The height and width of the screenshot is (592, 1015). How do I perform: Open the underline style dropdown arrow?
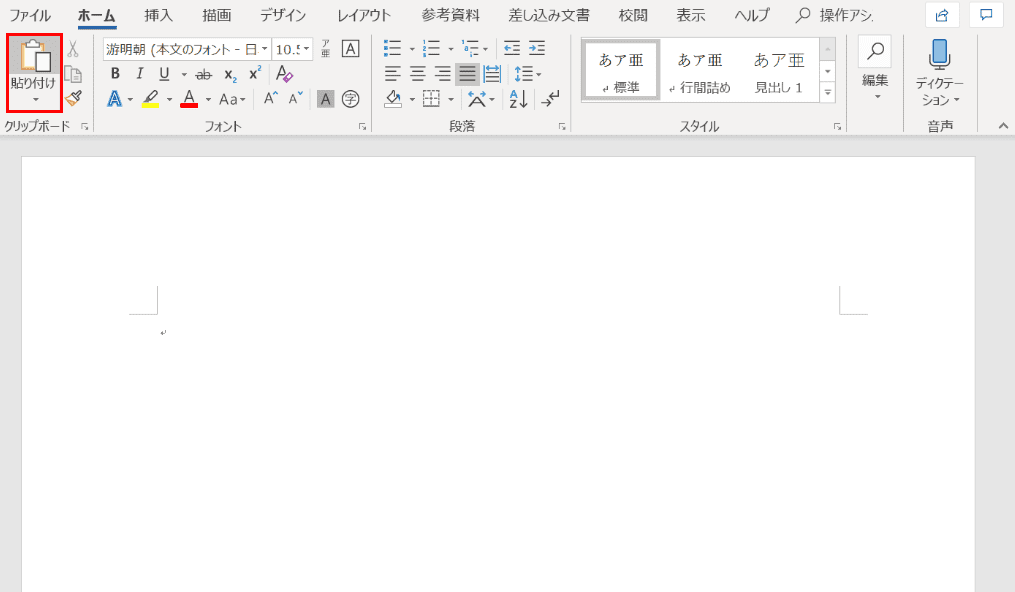pyautogui.click(x=184, y=75)
